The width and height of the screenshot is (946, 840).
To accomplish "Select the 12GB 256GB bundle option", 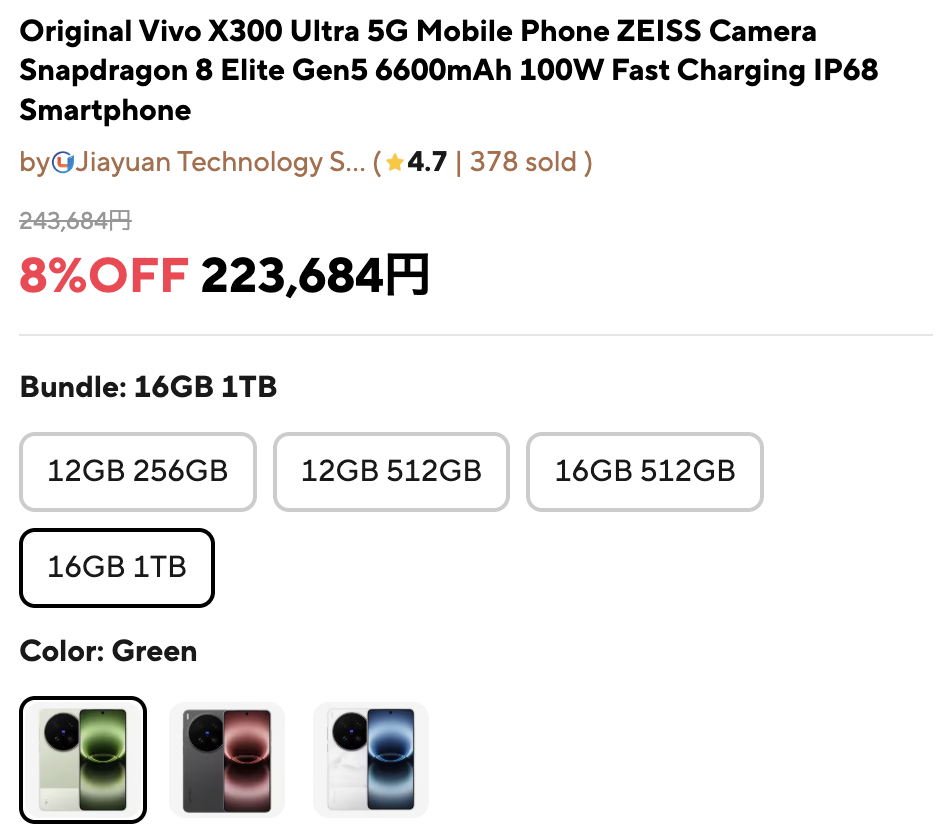I will pos(138,472).
